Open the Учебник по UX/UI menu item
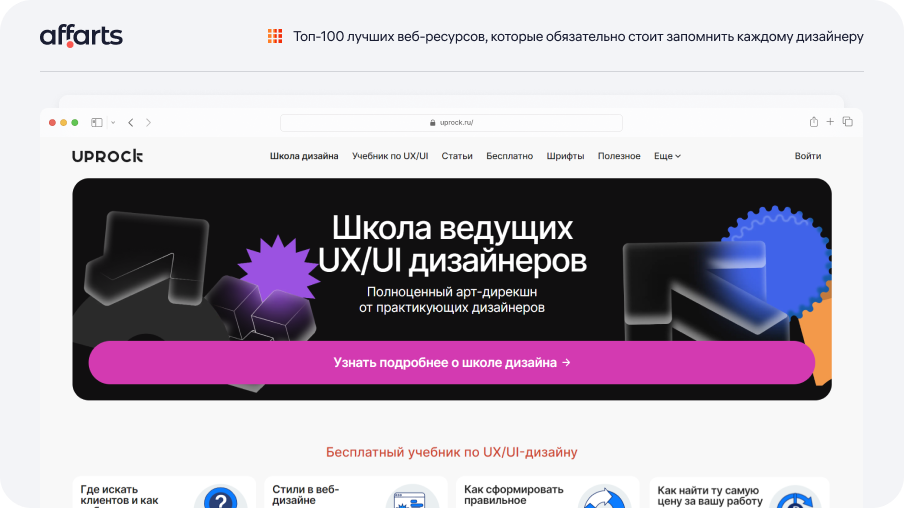 point(390,156)
